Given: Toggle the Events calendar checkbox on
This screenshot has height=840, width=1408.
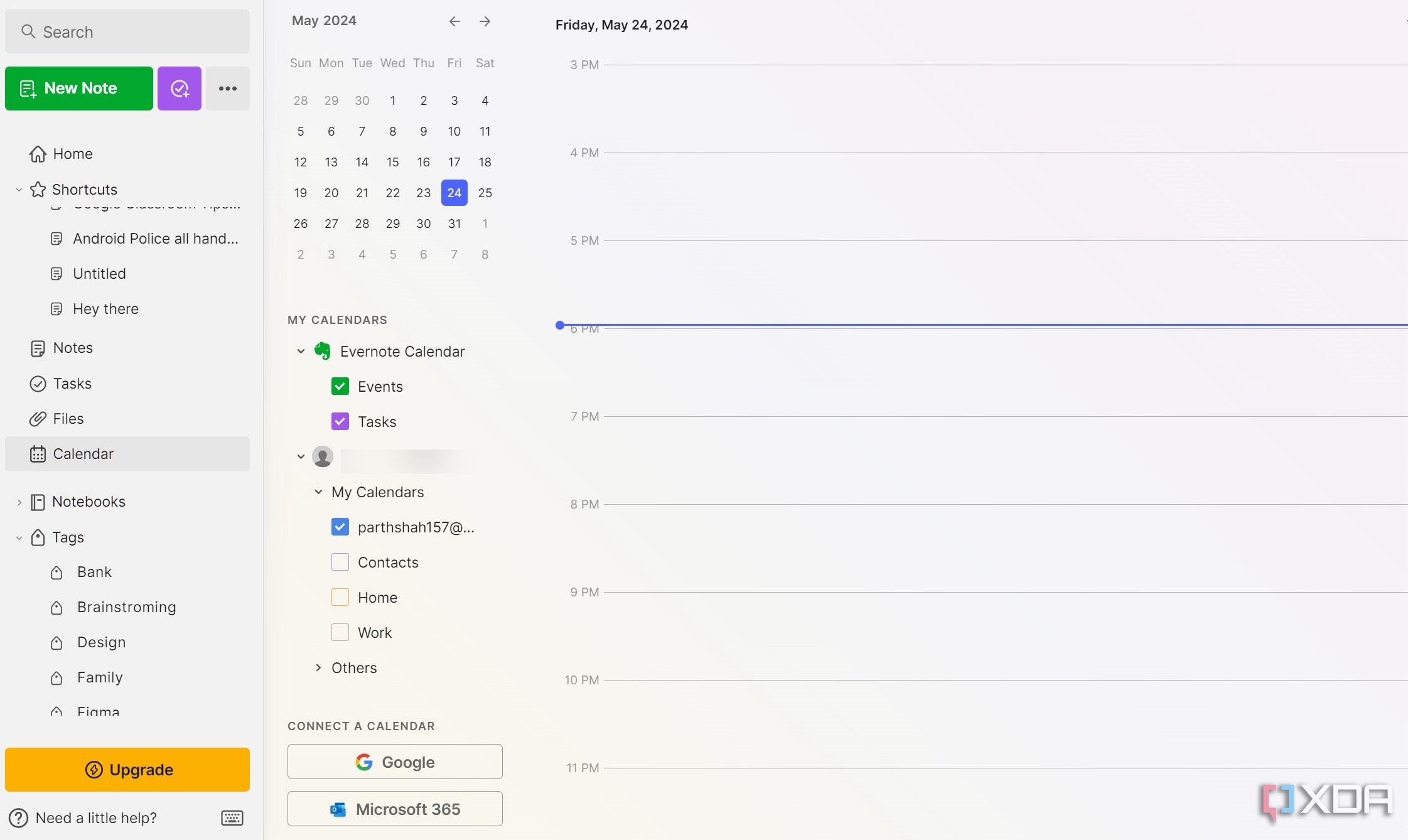Looking at the screenshot, I should [x=339, y=386].
